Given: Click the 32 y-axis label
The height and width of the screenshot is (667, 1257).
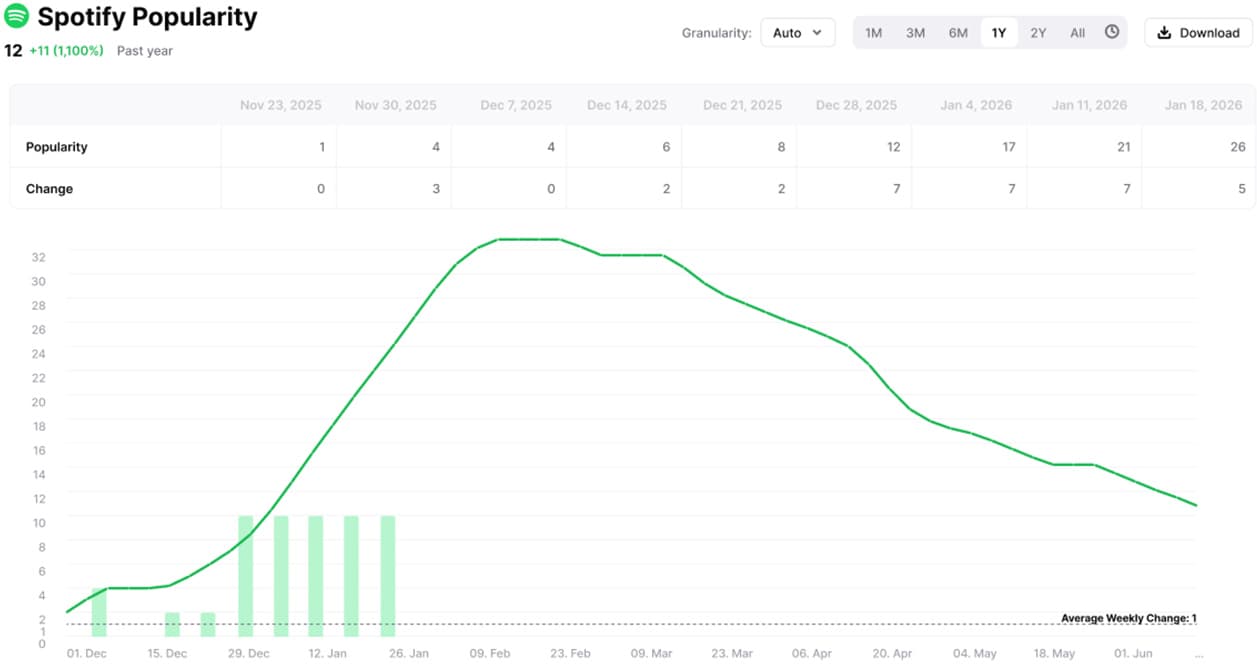Looking at the screenshot, I should (39, 256).
